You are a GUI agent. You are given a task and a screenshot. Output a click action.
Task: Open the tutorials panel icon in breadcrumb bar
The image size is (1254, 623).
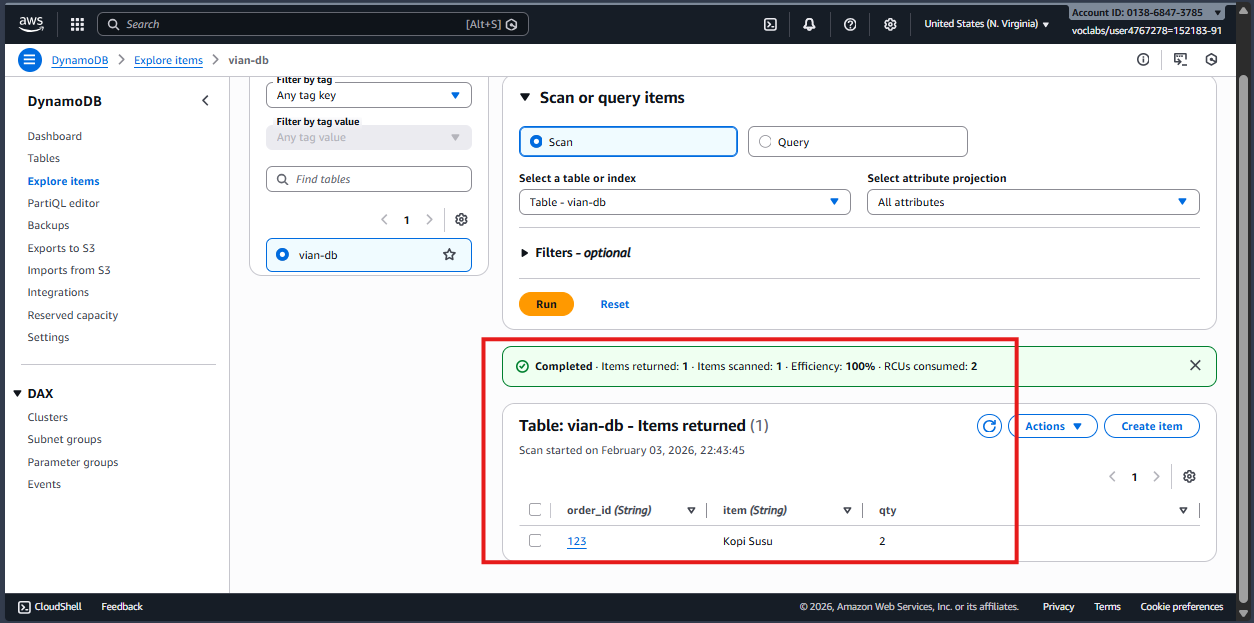(x=1180, y=60)
